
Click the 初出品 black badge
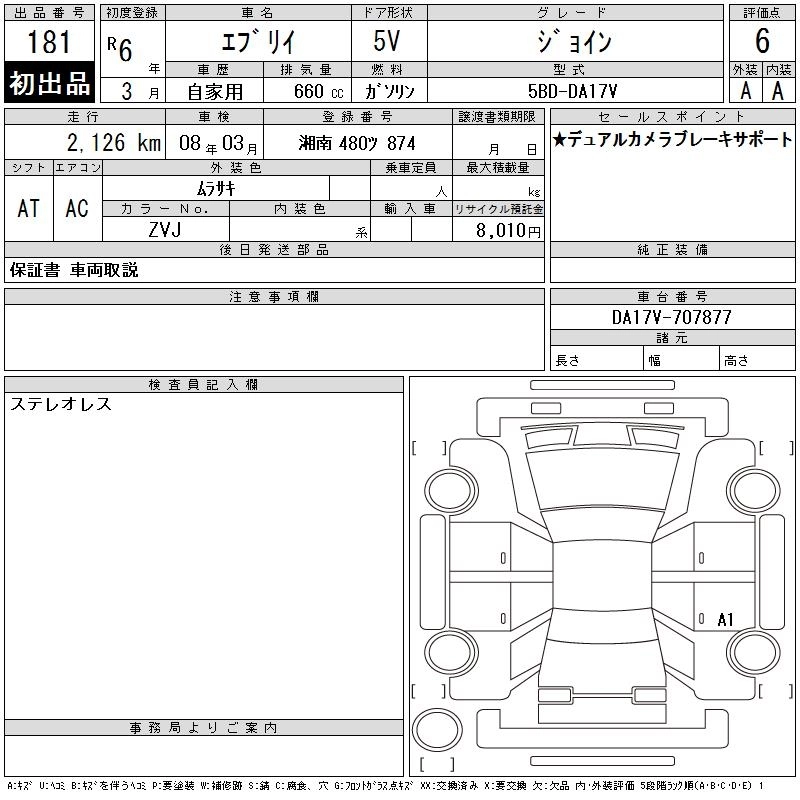click(49, 83)
